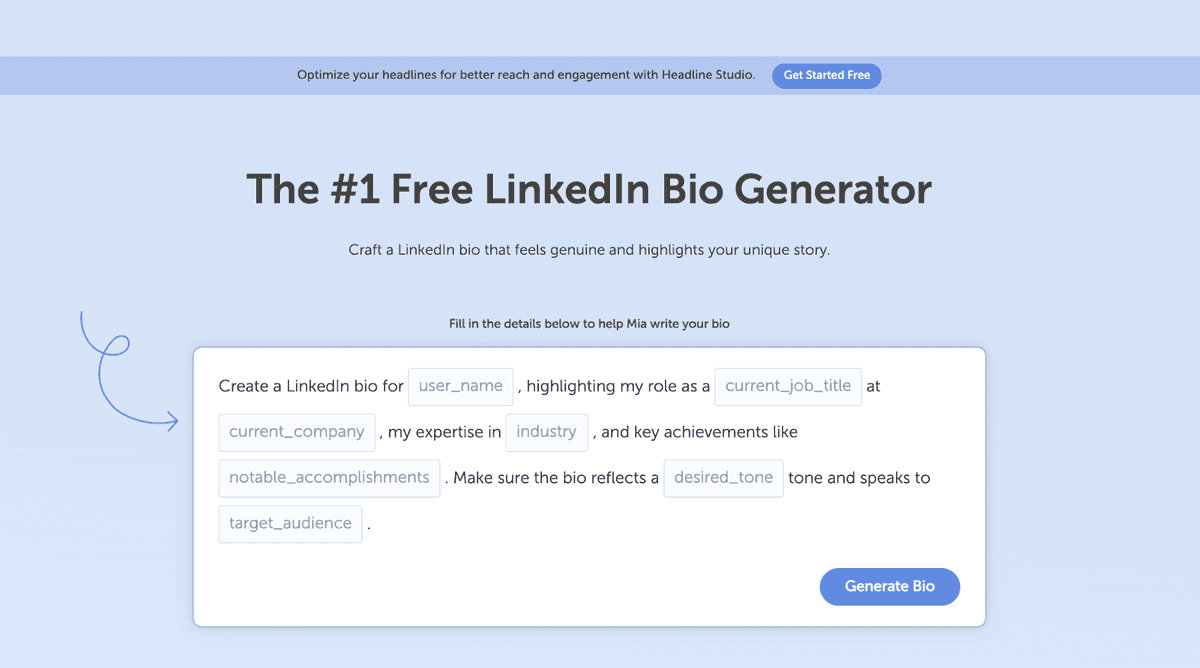Click the phrase Create a LinkedIn bio for

(x=310, y=386)
